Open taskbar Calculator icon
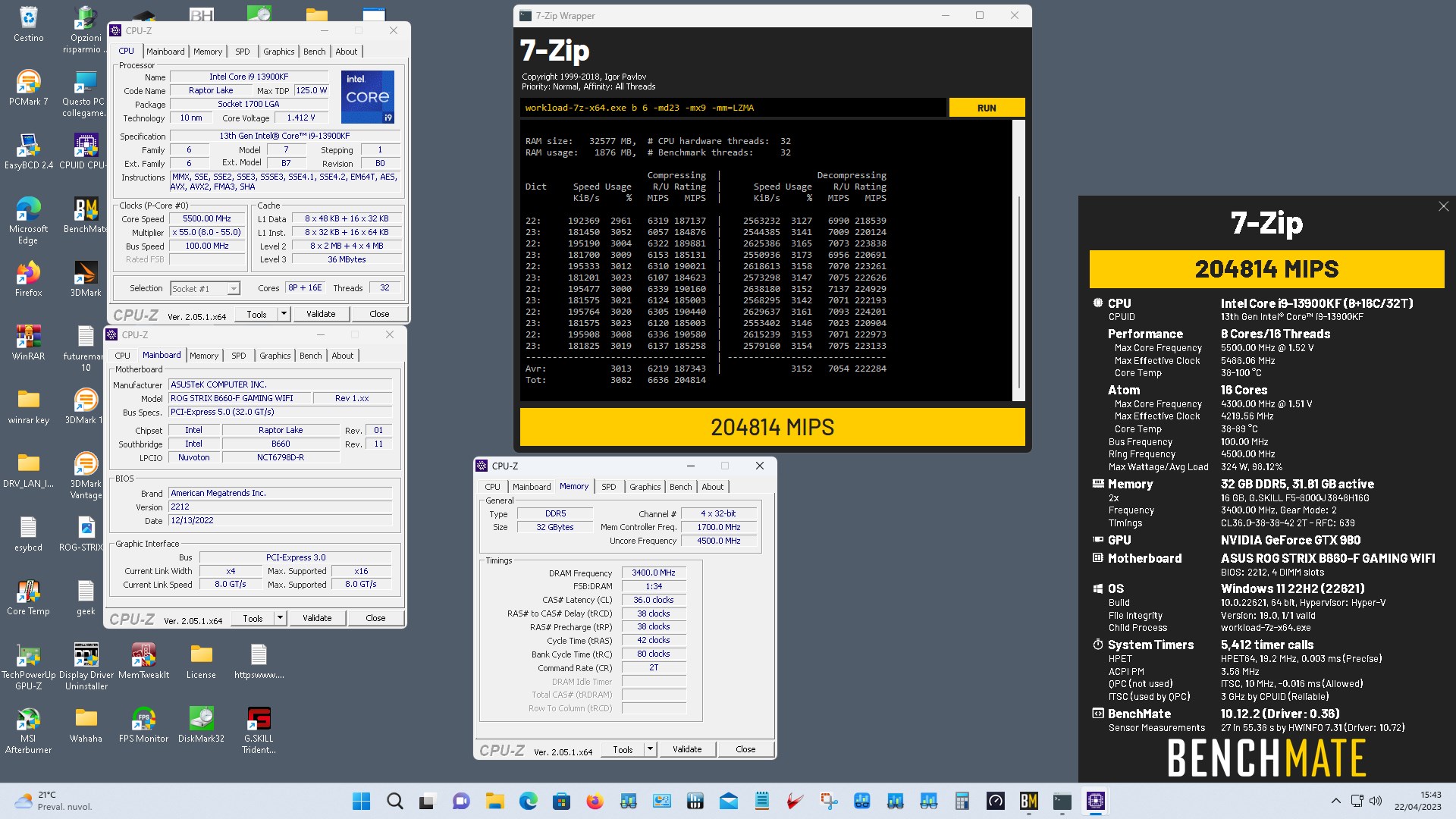Image resolution: width=1456 pixels, height=819 pixels. 962,801
